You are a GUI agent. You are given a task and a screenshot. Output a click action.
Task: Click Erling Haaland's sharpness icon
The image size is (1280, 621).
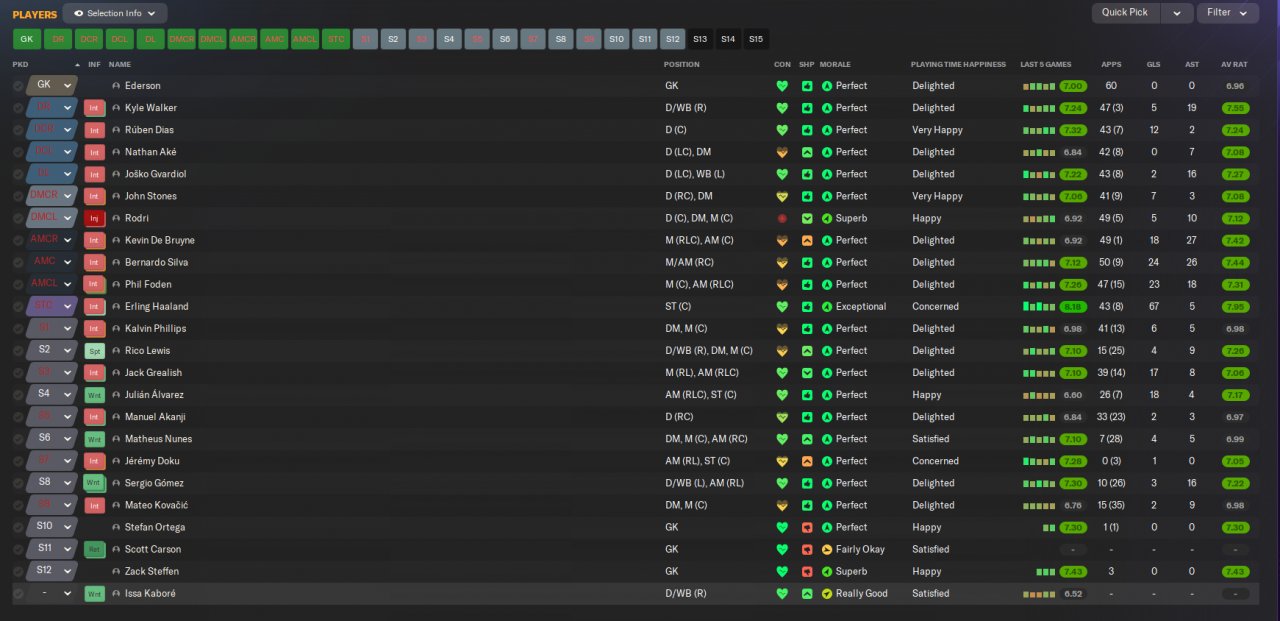(x=807, y=306)
